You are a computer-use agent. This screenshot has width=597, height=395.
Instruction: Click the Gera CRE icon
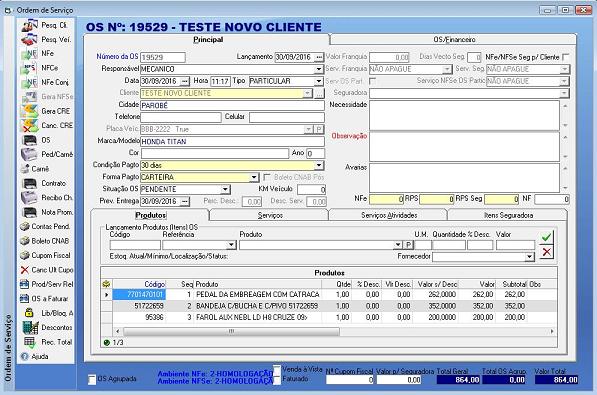point(29,111)
